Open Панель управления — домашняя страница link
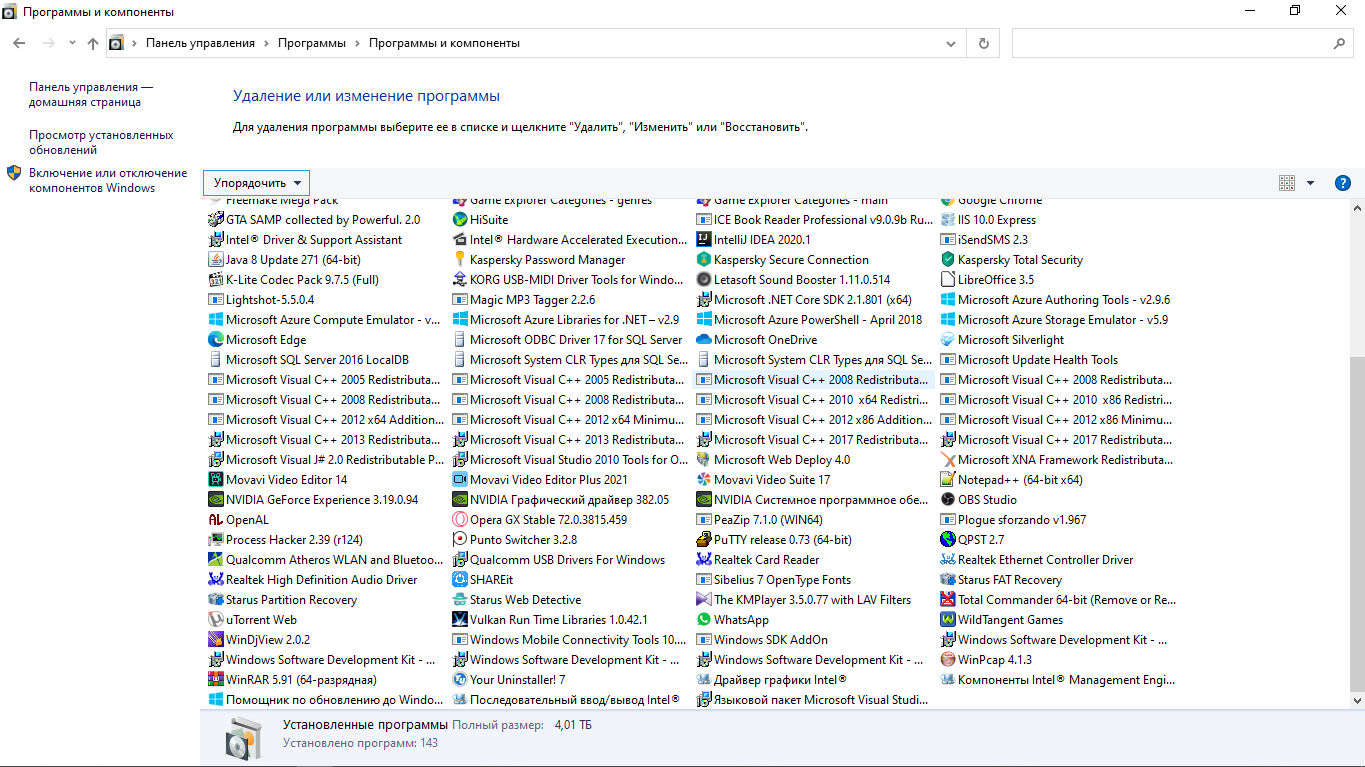The height and width of the screenshot is (767, 1365). 91,95
